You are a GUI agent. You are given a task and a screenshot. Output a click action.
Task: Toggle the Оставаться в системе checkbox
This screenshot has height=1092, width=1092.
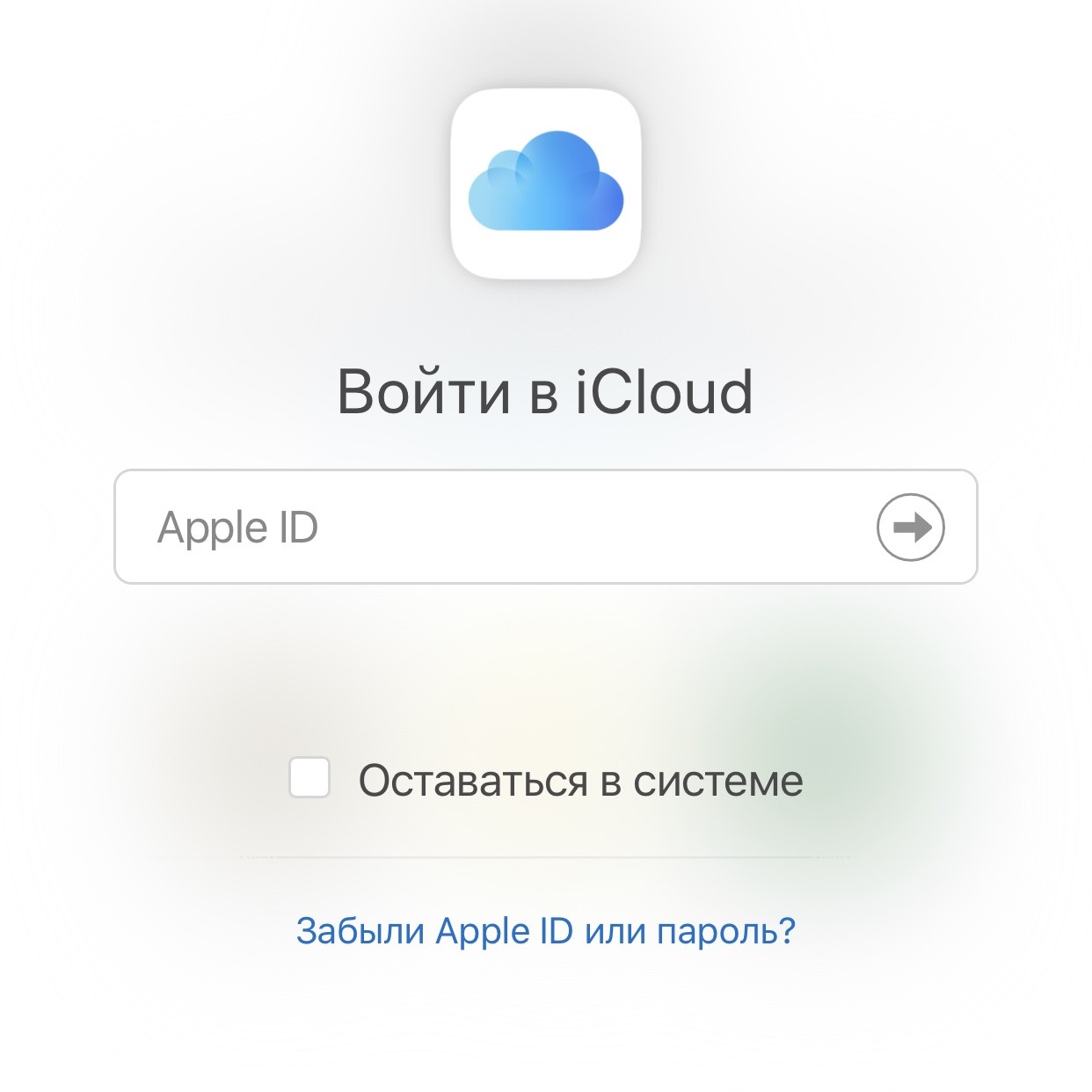point(309,777)
